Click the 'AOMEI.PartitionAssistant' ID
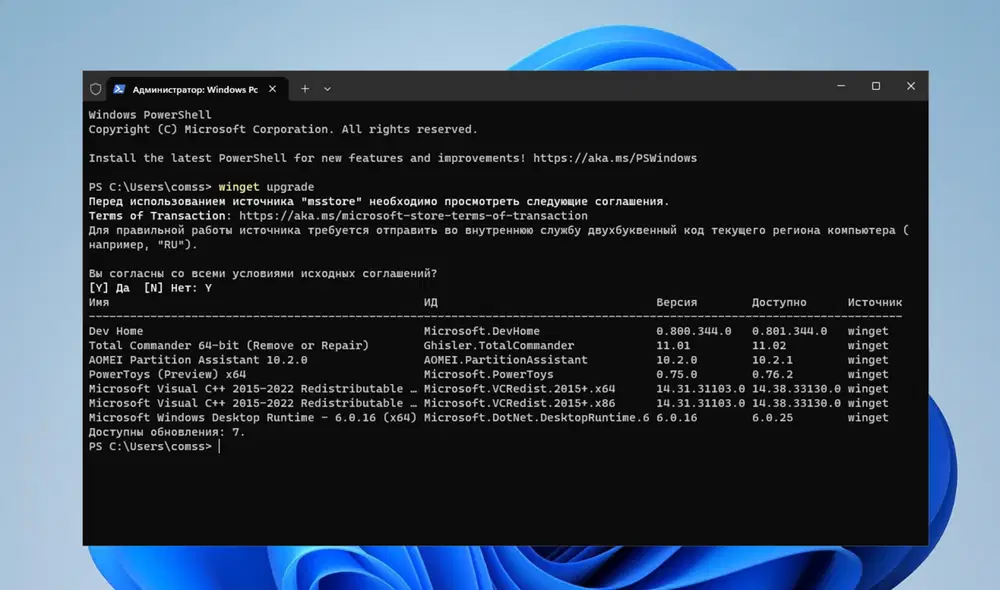Screen dimensions: 1000x590 pyautogui.click(x=506, y=360)
